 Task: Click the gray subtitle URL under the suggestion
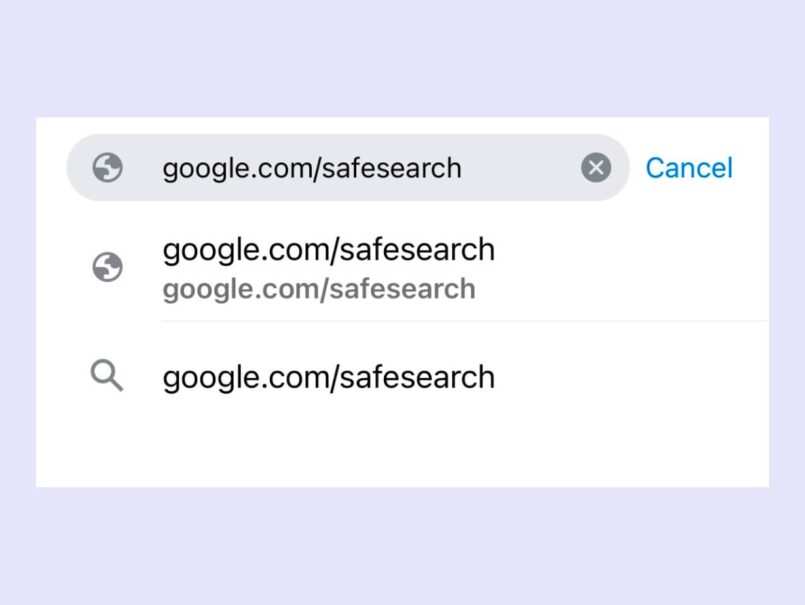[318, 289]
